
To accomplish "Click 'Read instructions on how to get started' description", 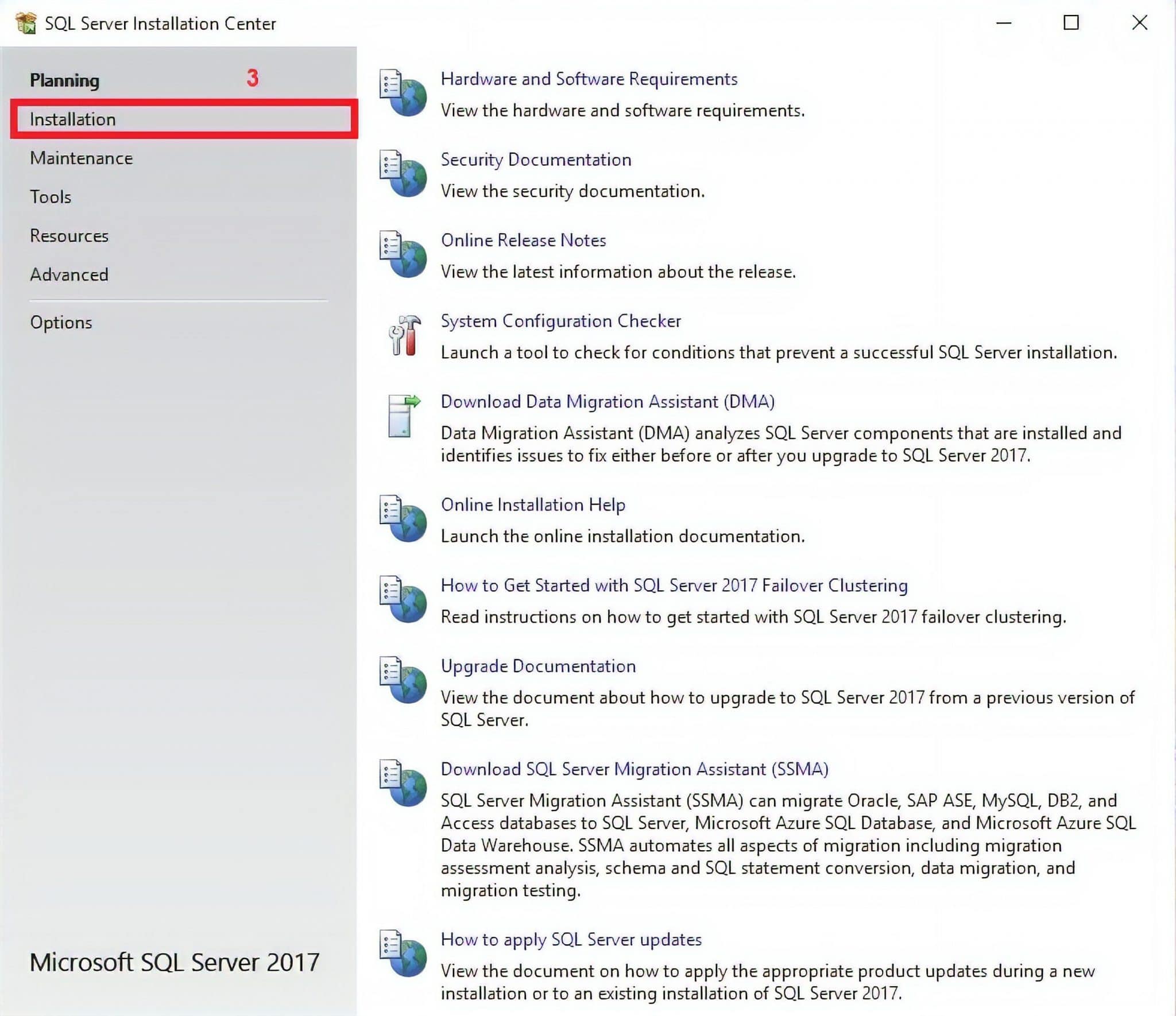I will tap(753, 617).
